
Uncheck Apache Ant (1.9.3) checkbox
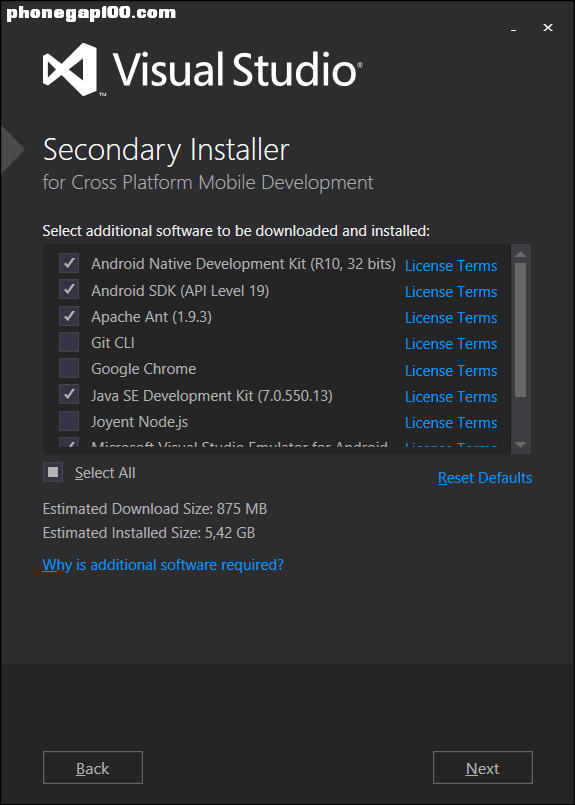69,316
